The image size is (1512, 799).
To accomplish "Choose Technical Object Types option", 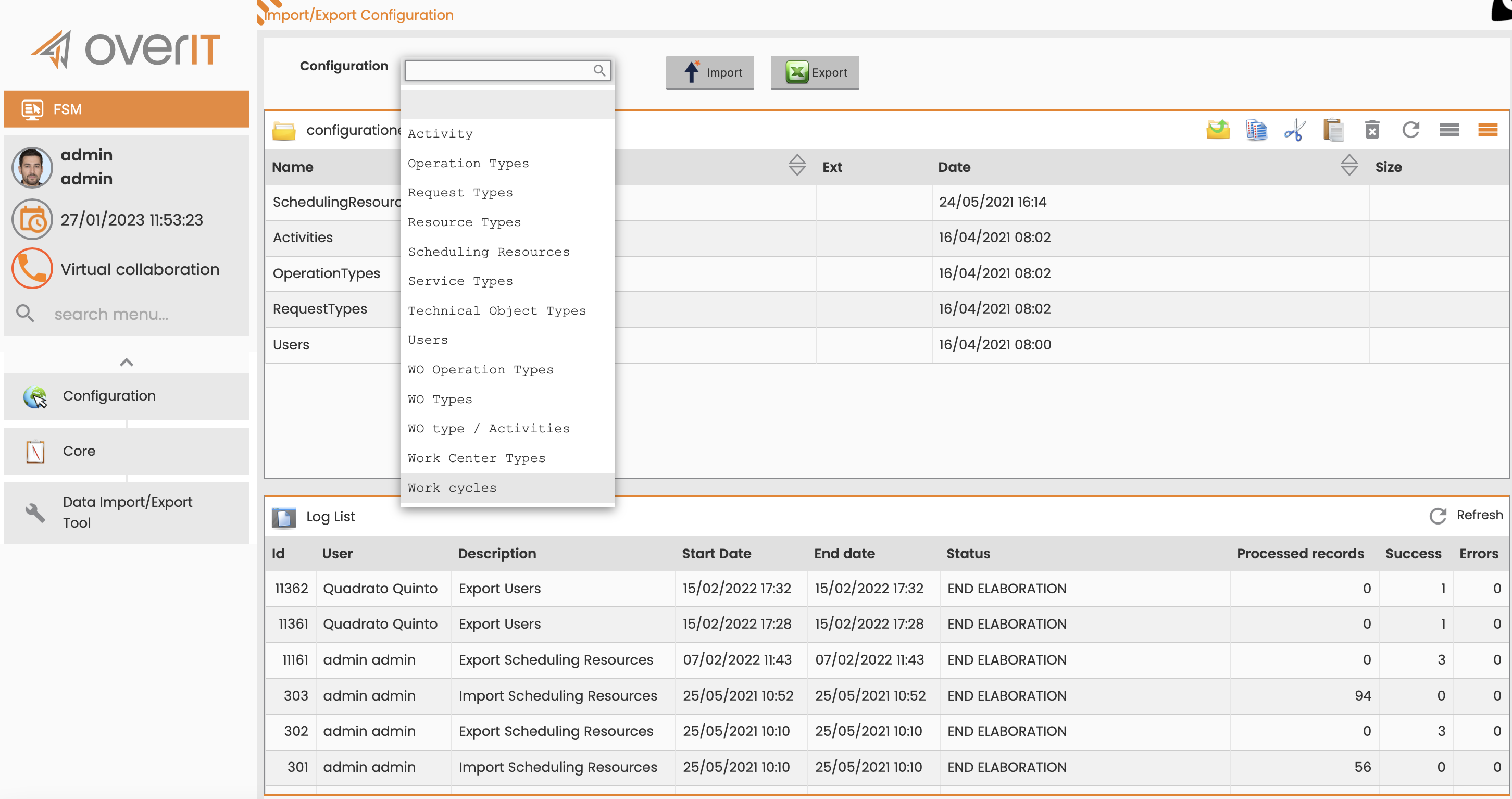I will pyautogui.click(x=507, y=310).
